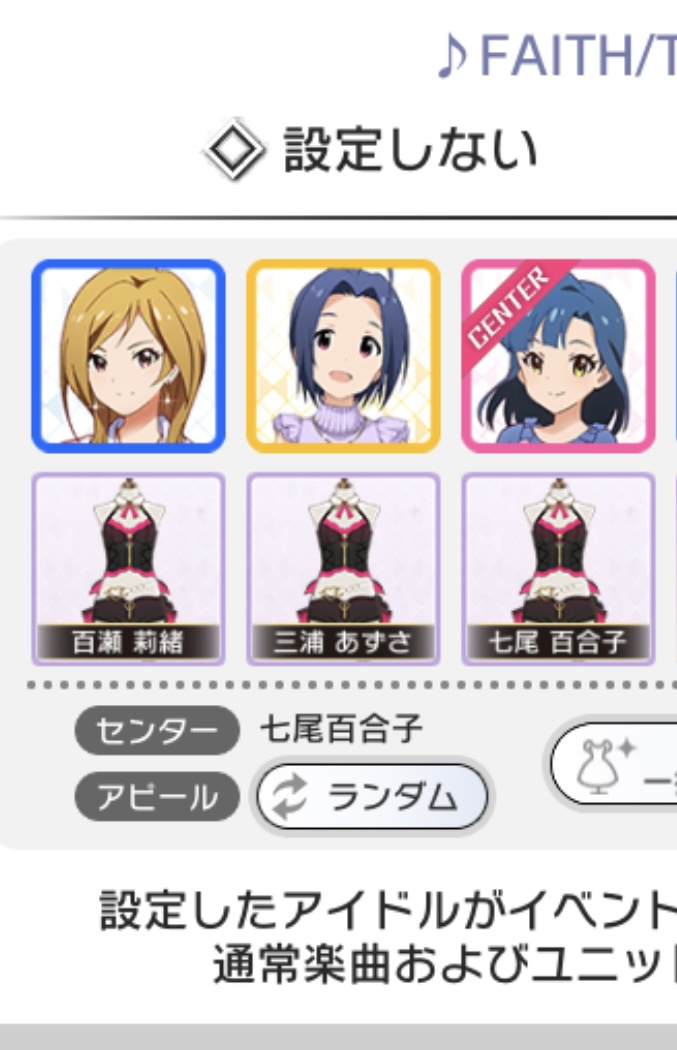Click the FAITH song title

577,56
